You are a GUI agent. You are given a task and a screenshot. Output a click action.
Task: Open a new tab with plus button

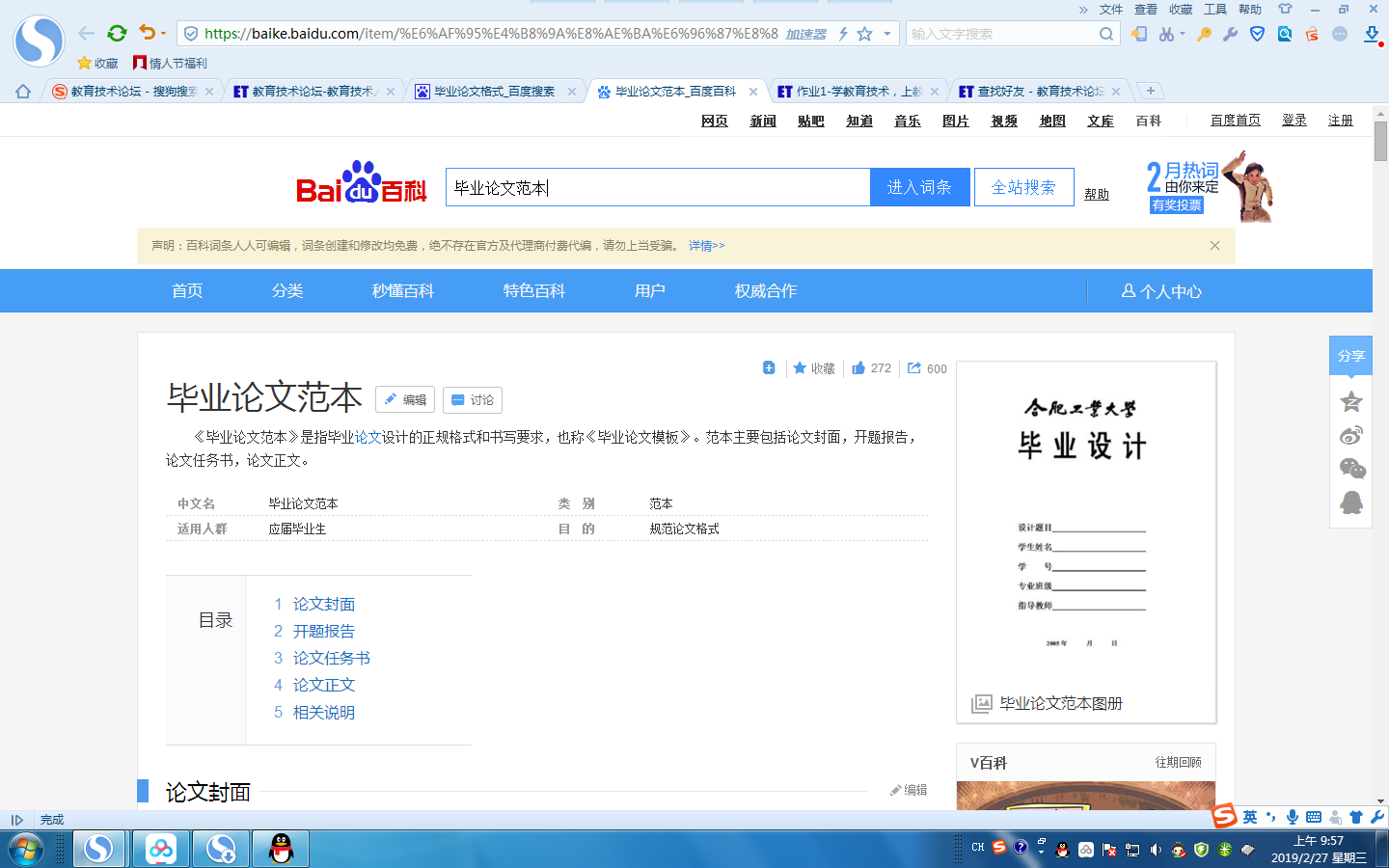click(1150, 91)
